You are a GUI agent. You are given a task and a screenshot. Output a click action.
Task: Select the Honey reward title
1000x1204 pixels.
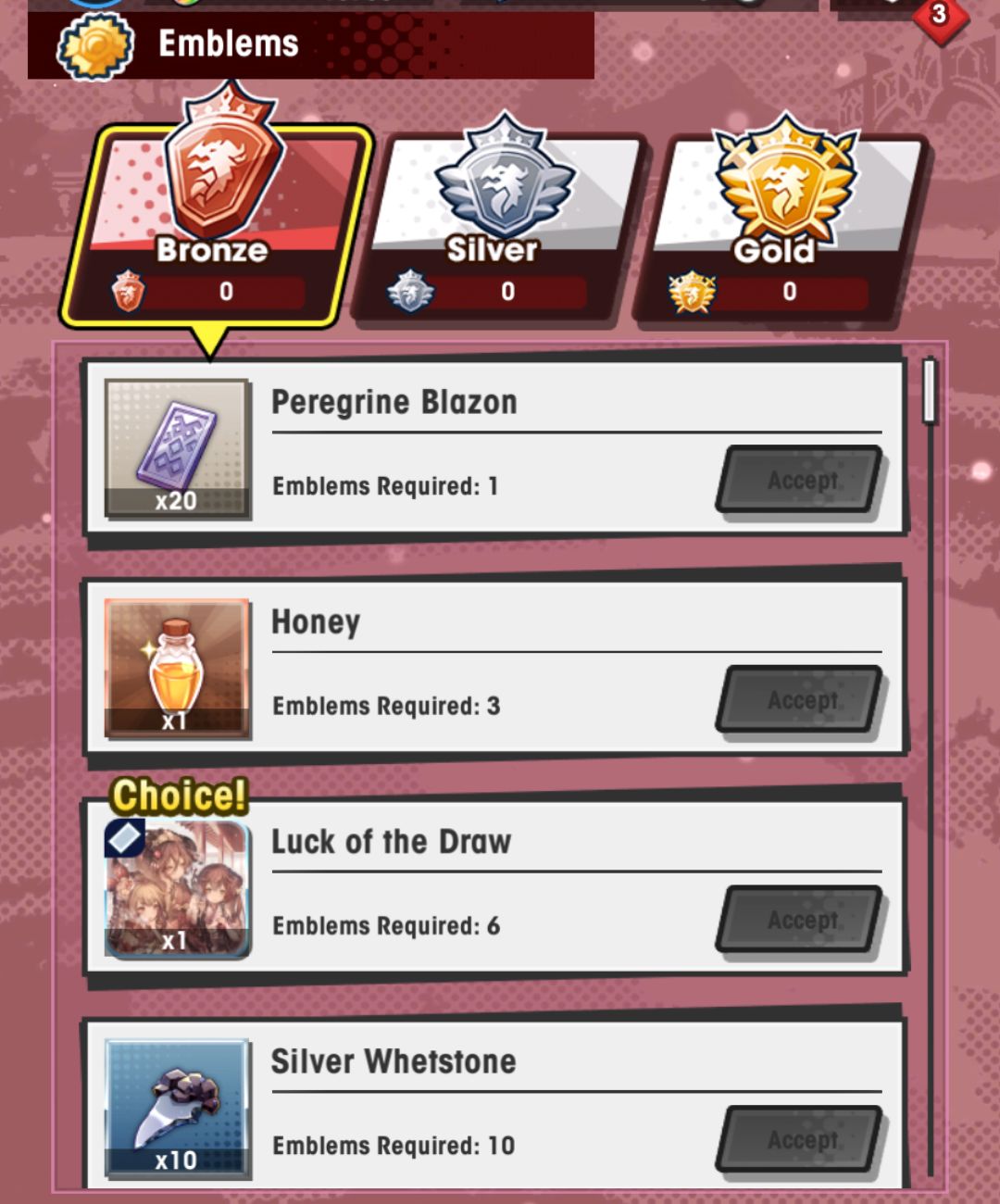click(x=316, y=622)
